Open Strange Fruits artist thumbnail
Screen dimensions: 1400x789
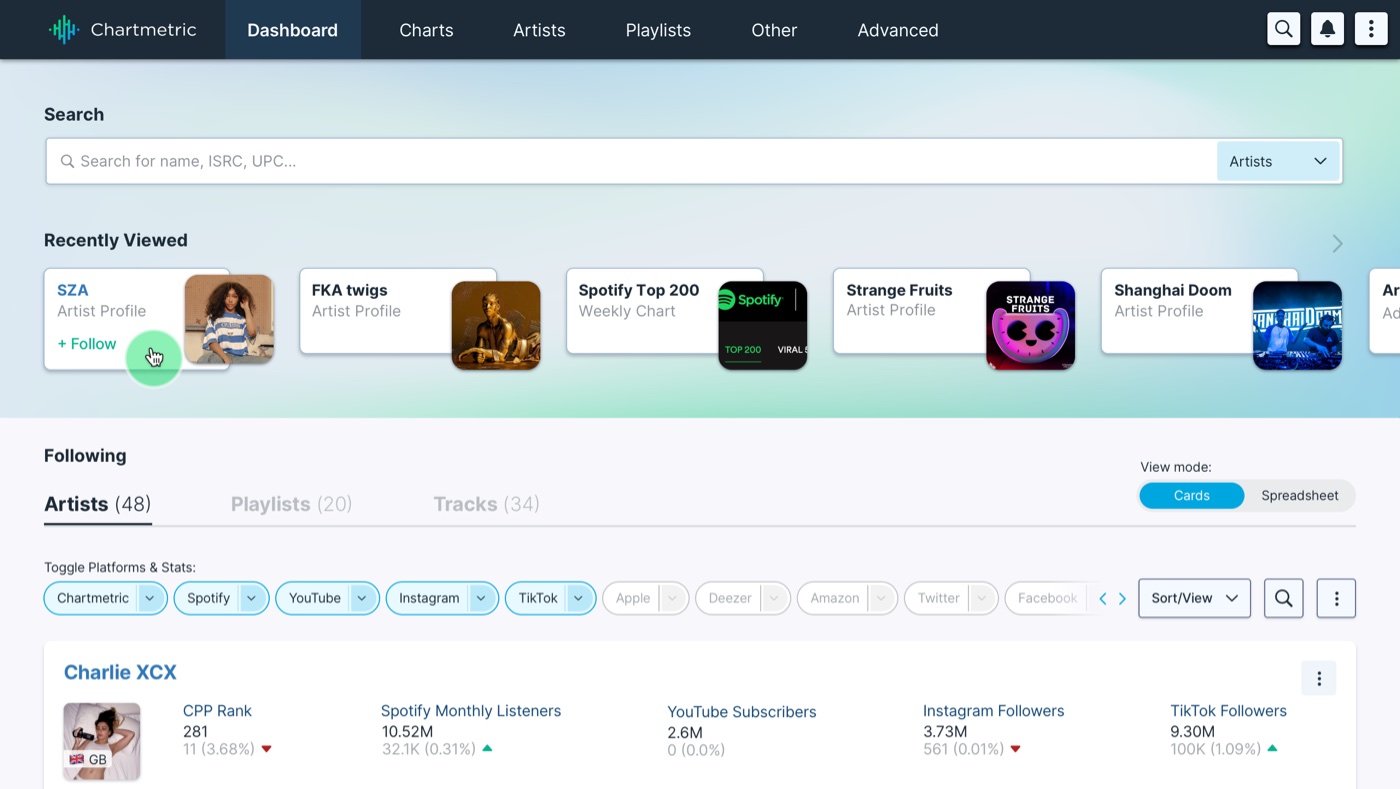pos(1031,325)
